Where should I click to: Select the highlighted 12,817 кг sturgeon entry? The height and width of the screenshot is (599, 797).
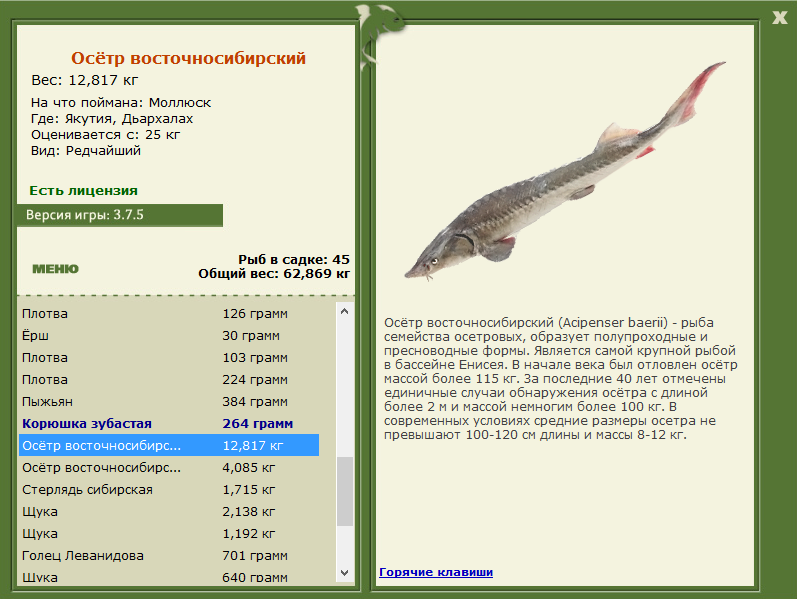[169, 445]
